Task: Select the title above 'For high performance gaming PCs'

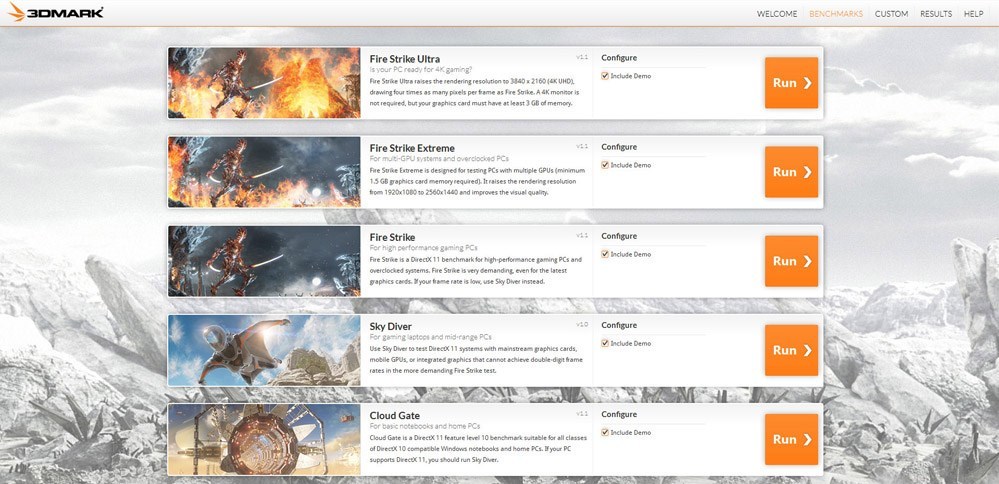Action: [392, 237]
